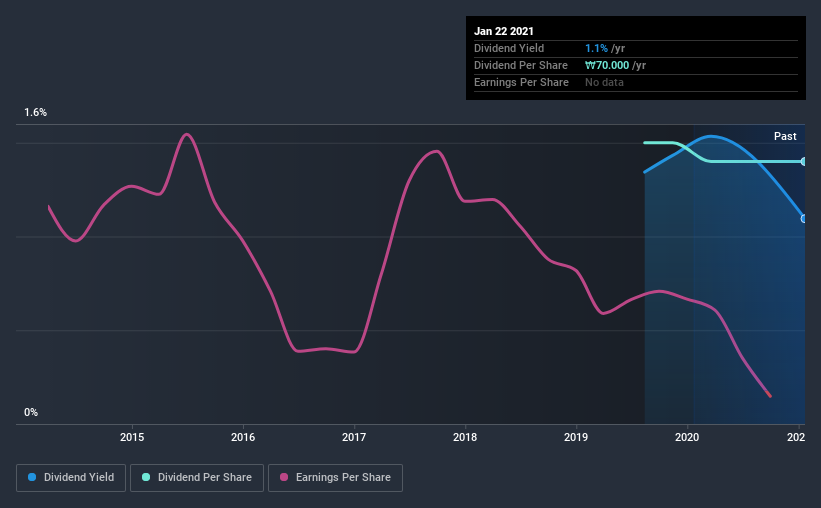The image size is (821, 508).
Task: Click the ₩70.000 dividend per share value
Action: [x=607, y=65]
